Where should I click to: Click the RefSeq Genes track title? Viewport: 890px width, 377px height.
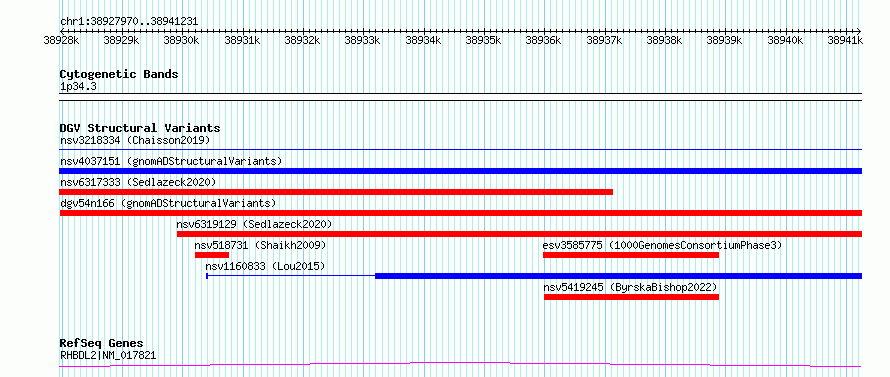102,344
